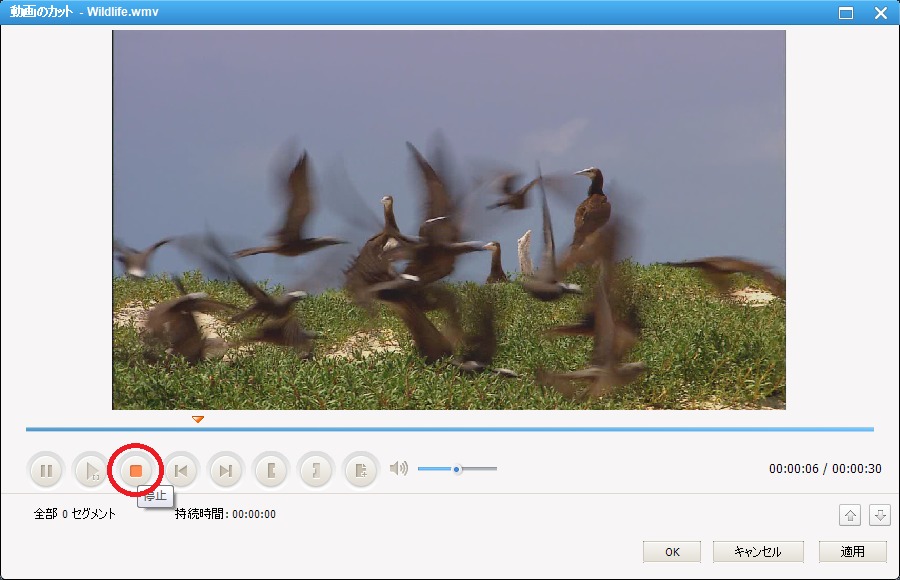Click the キャンセル button

click(x=758, y=552)
